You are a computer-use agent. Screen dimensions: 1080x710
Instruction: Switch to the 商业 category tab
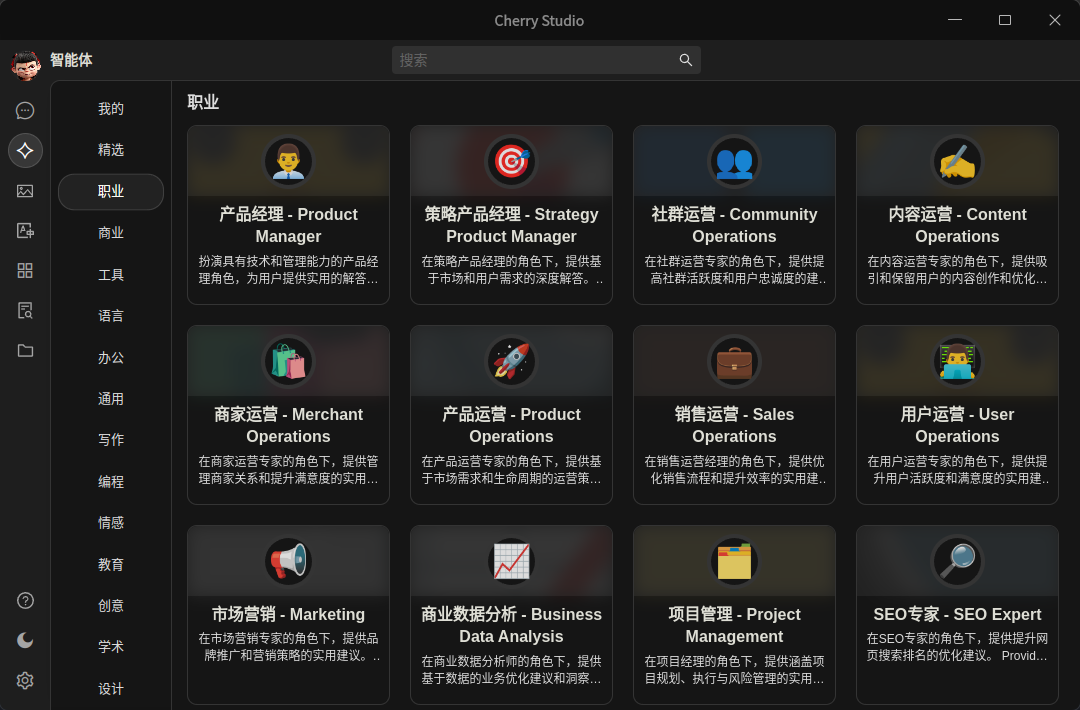[x=111, y=233]
